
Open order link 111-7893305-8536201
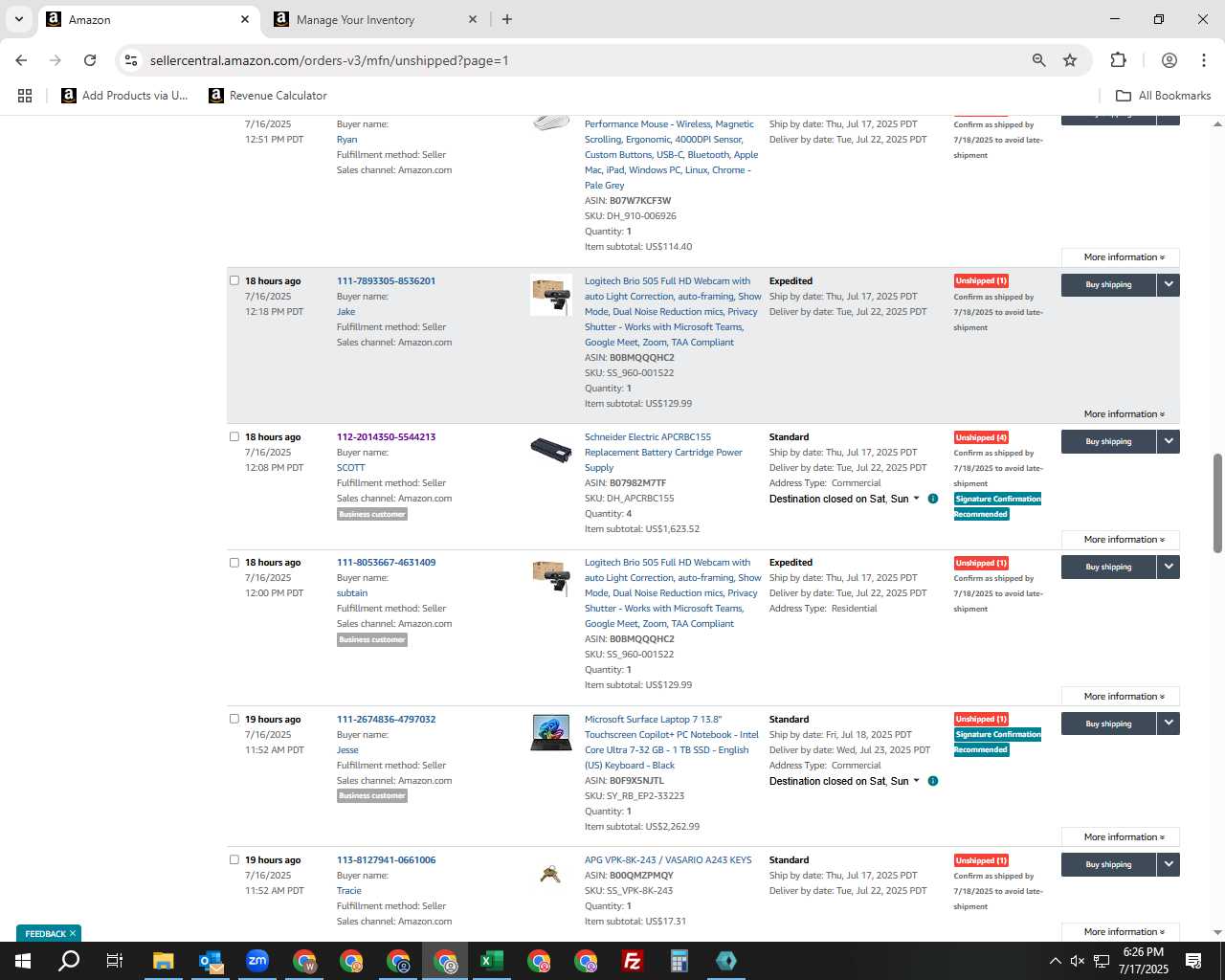386,281
